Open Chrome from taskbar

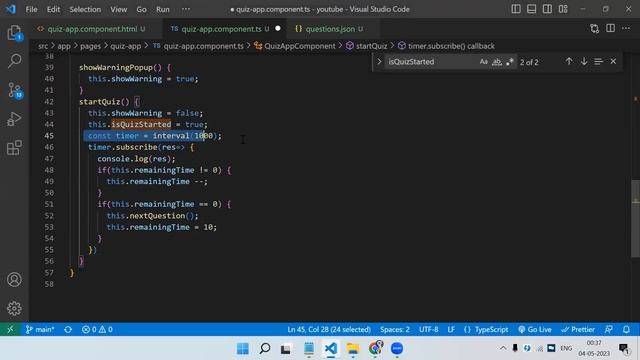coord(375,348)
